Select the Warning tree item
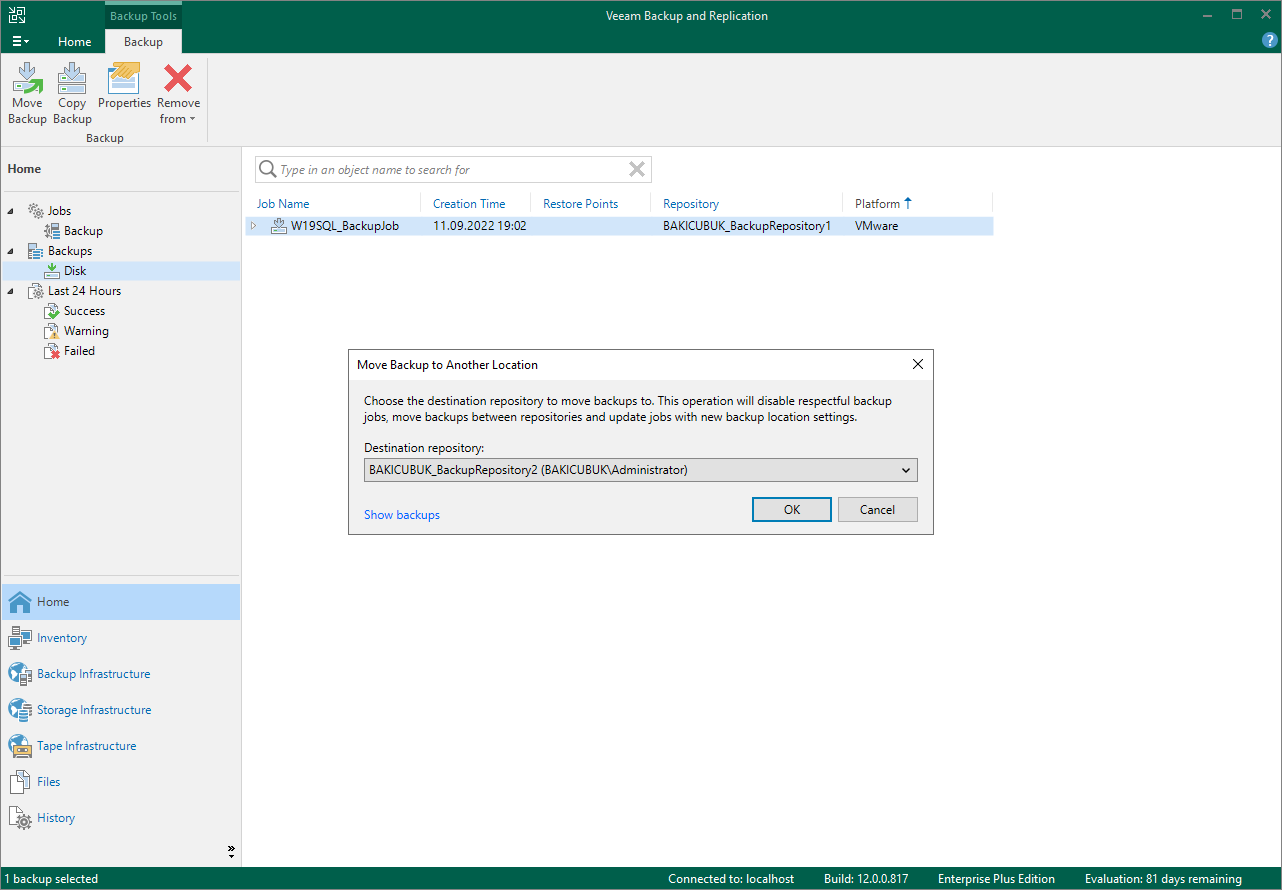1282x890 pixels. 87,331
